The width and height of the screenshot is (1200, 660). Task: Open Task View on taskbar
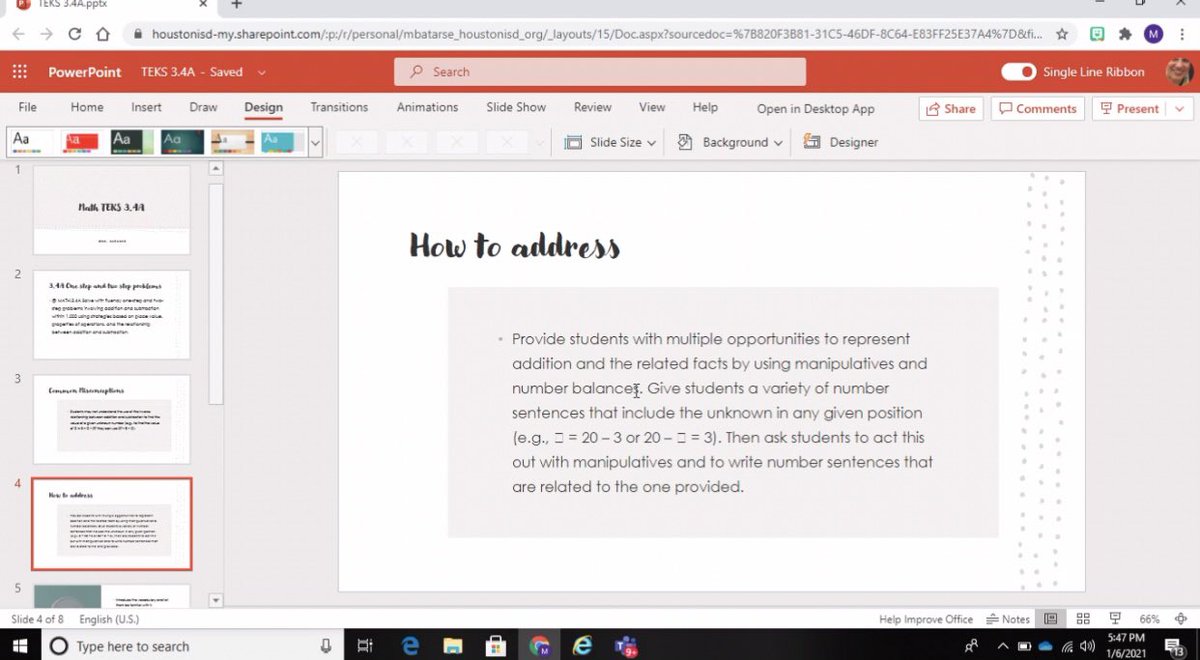[x=365, y=646]
